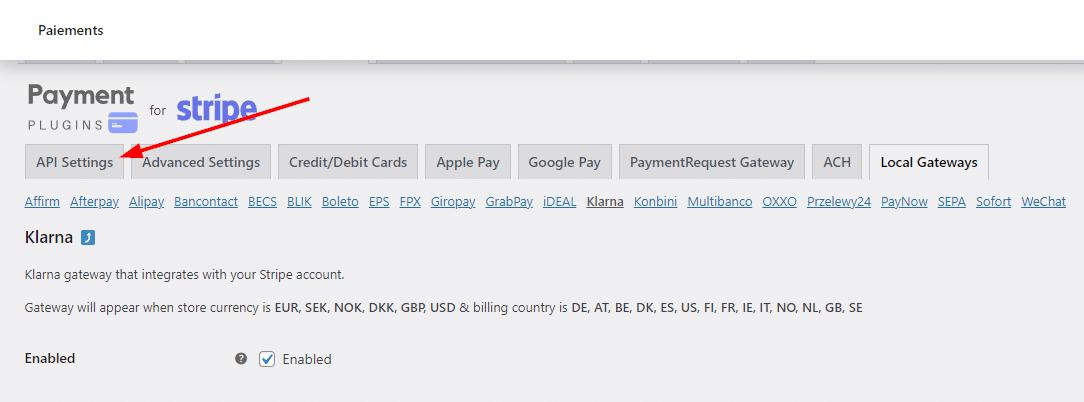This screenshot has height=402, width=1084.
Task: Click the Klarna documentation icon beside heading
Action: point(88,238)
